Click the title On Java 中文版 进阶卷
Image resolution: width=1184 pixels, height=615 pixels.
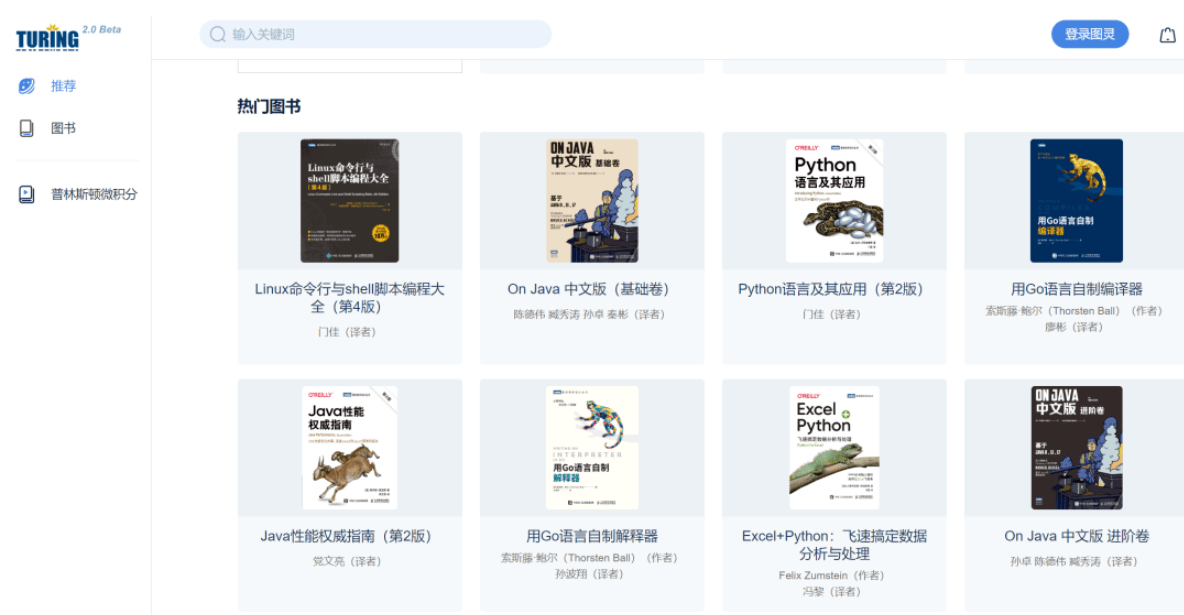click(1076, 536)
